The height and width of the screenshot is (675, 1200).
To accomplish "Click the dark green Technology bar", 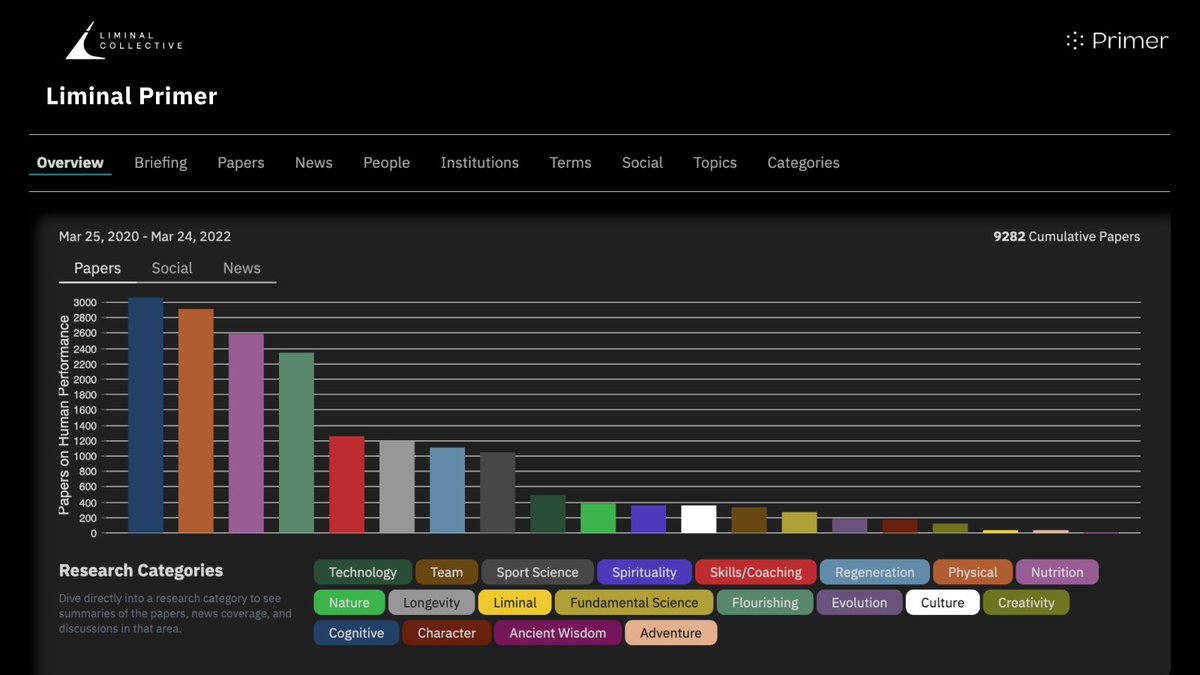I will (548, 514).
